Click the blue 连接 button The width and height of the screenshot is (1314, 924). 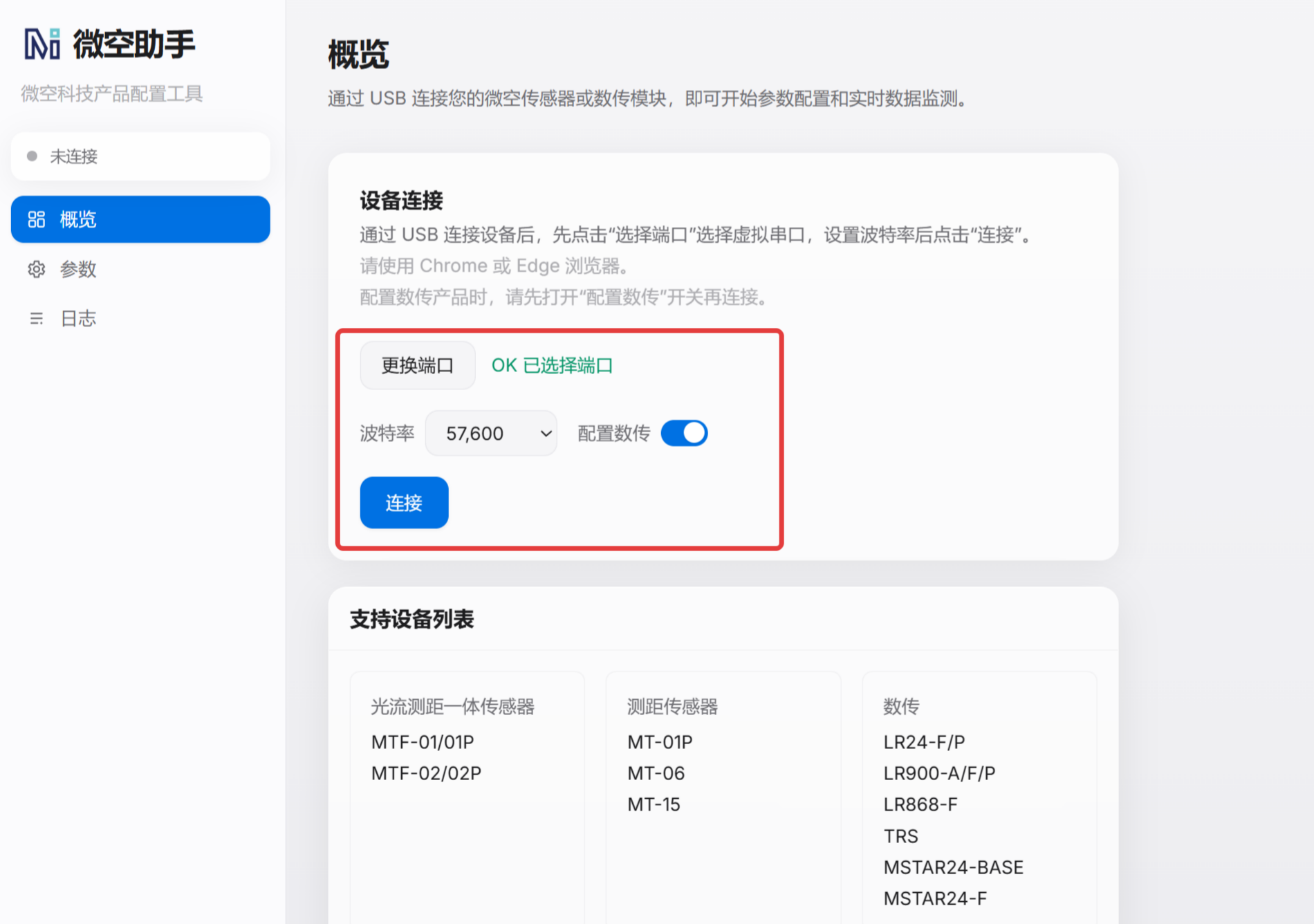[x=404, y=502]
